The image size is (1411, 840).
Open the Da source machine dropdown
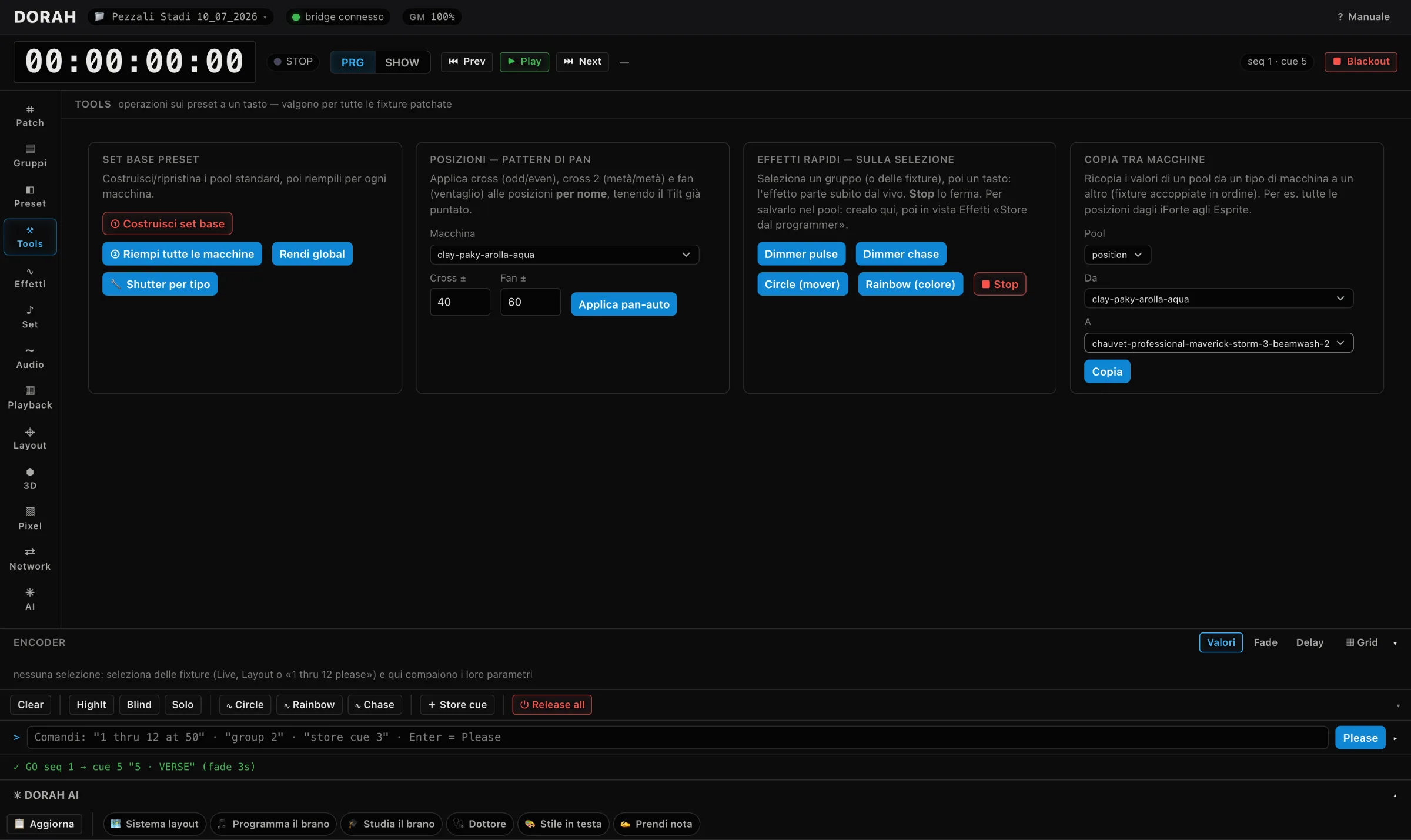1219,299
